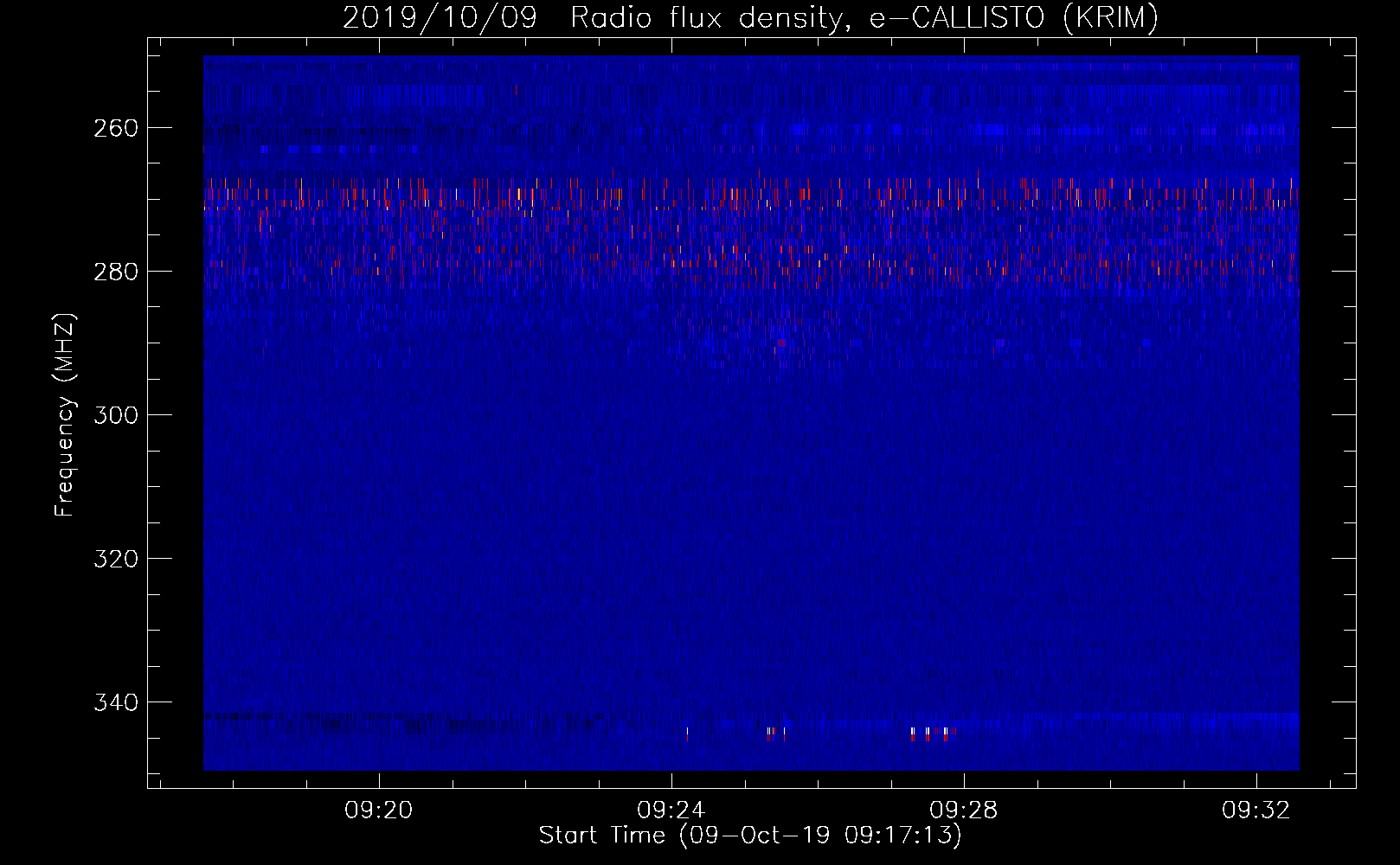The width and height of the screenshot is (1400, 865).
Task: Click the 09:28 time tick label
Action: 963,811
